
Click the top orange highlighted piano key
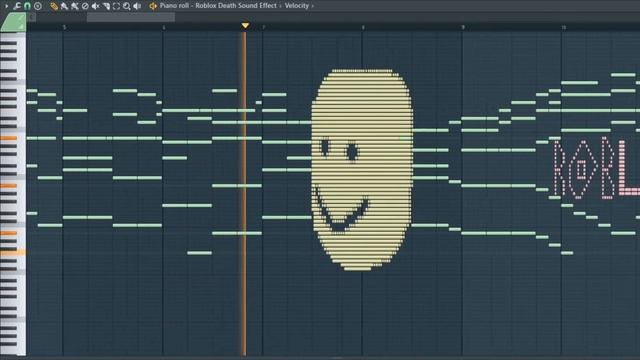pyautogui.click(x=9, y=138)
